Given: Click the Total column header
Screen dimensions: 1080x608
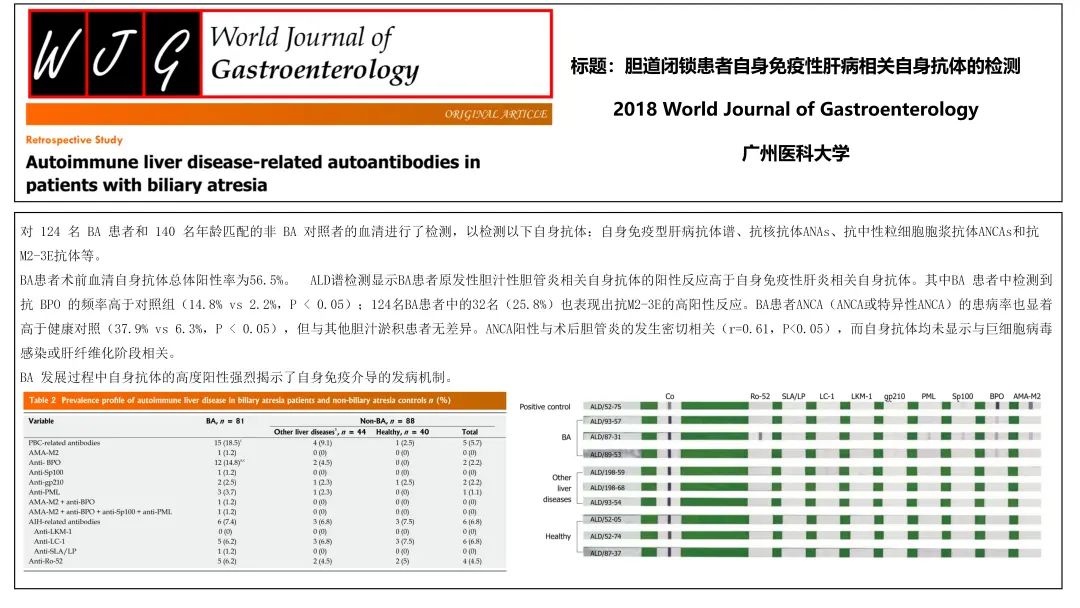Looking at the screenshot, I should 469,432.
